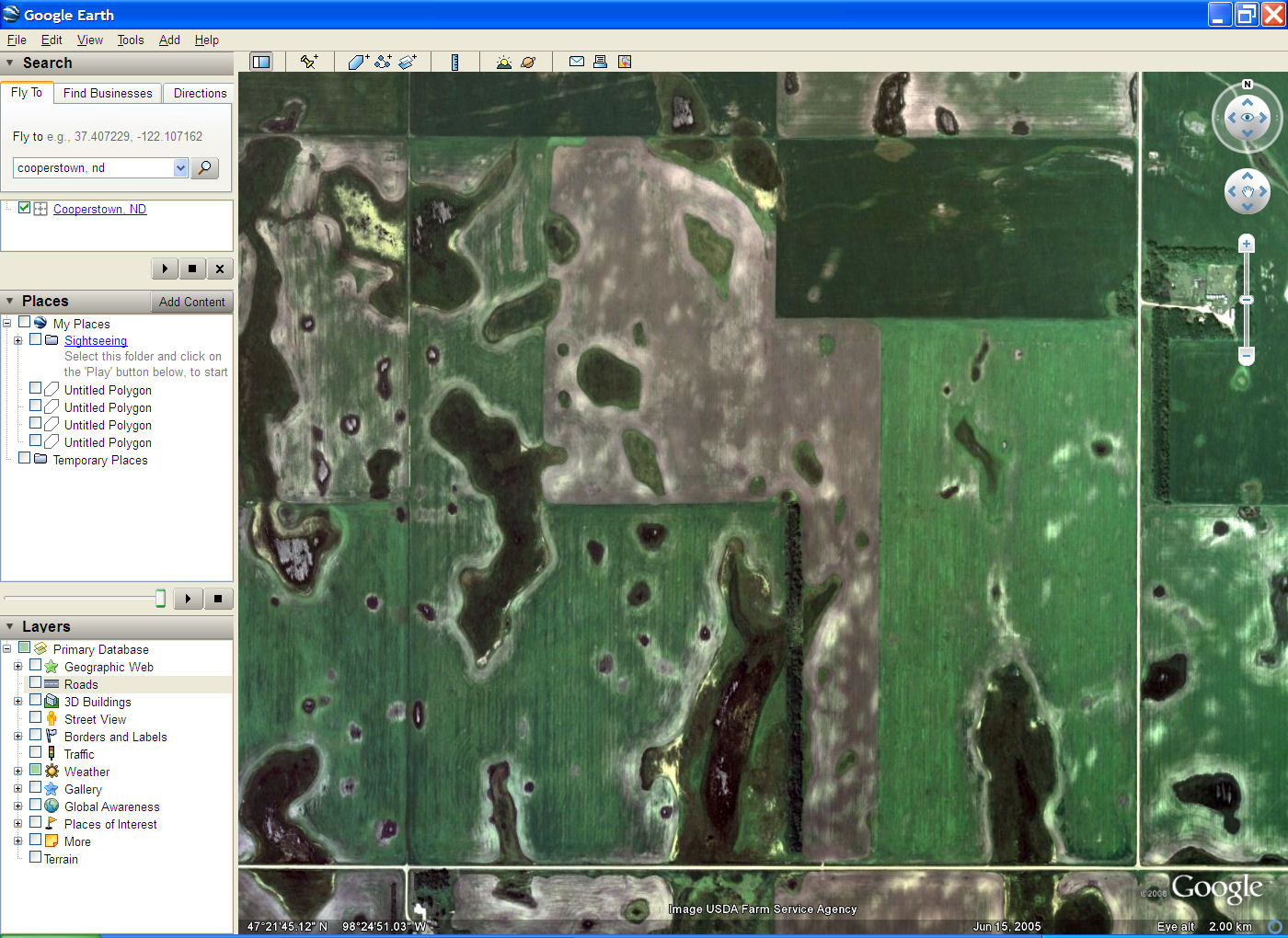Click the move joystick hand center
The image size is (1288, 938).
[1248, 191]
